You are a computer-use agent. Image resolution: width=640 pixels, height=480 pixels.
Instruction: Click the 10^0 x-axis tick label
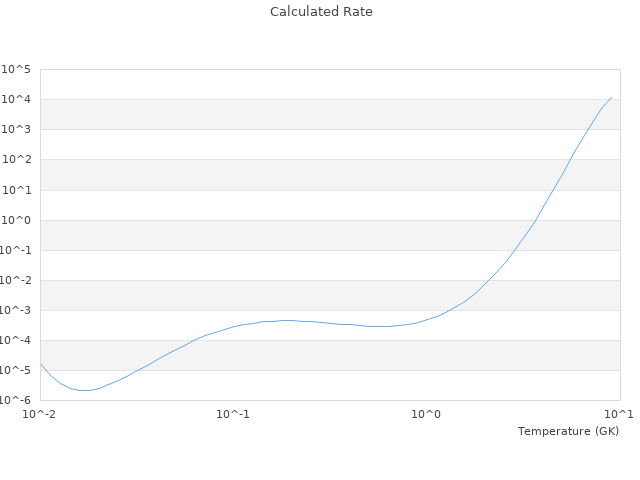(427, 414)
